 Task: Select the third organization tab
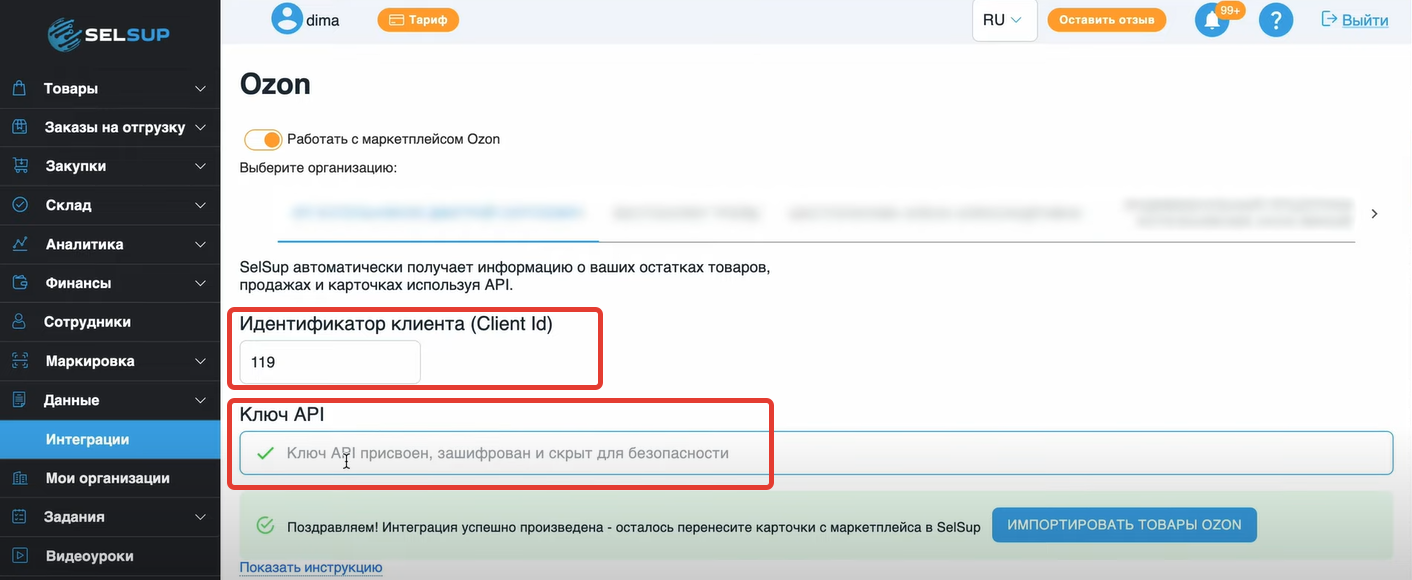pyautogui.click(x=934, y=213)
